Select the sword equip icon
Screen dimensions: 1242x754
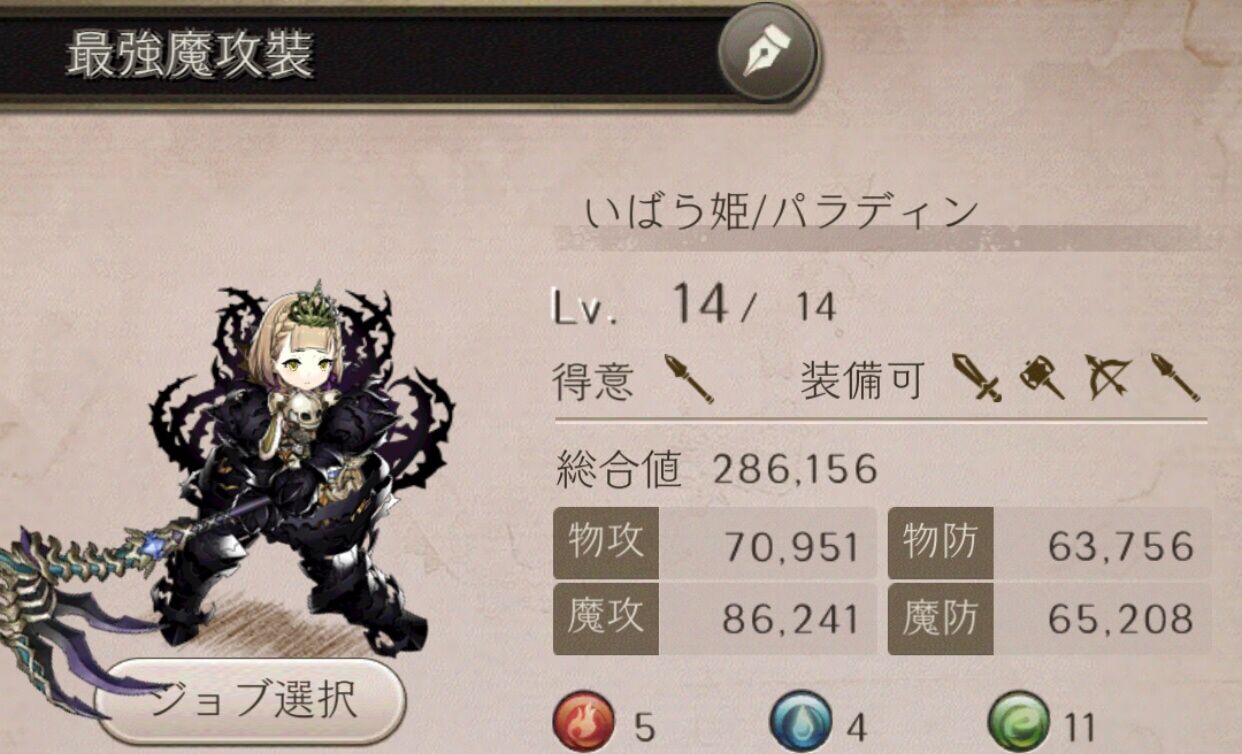tap(976, 379)
